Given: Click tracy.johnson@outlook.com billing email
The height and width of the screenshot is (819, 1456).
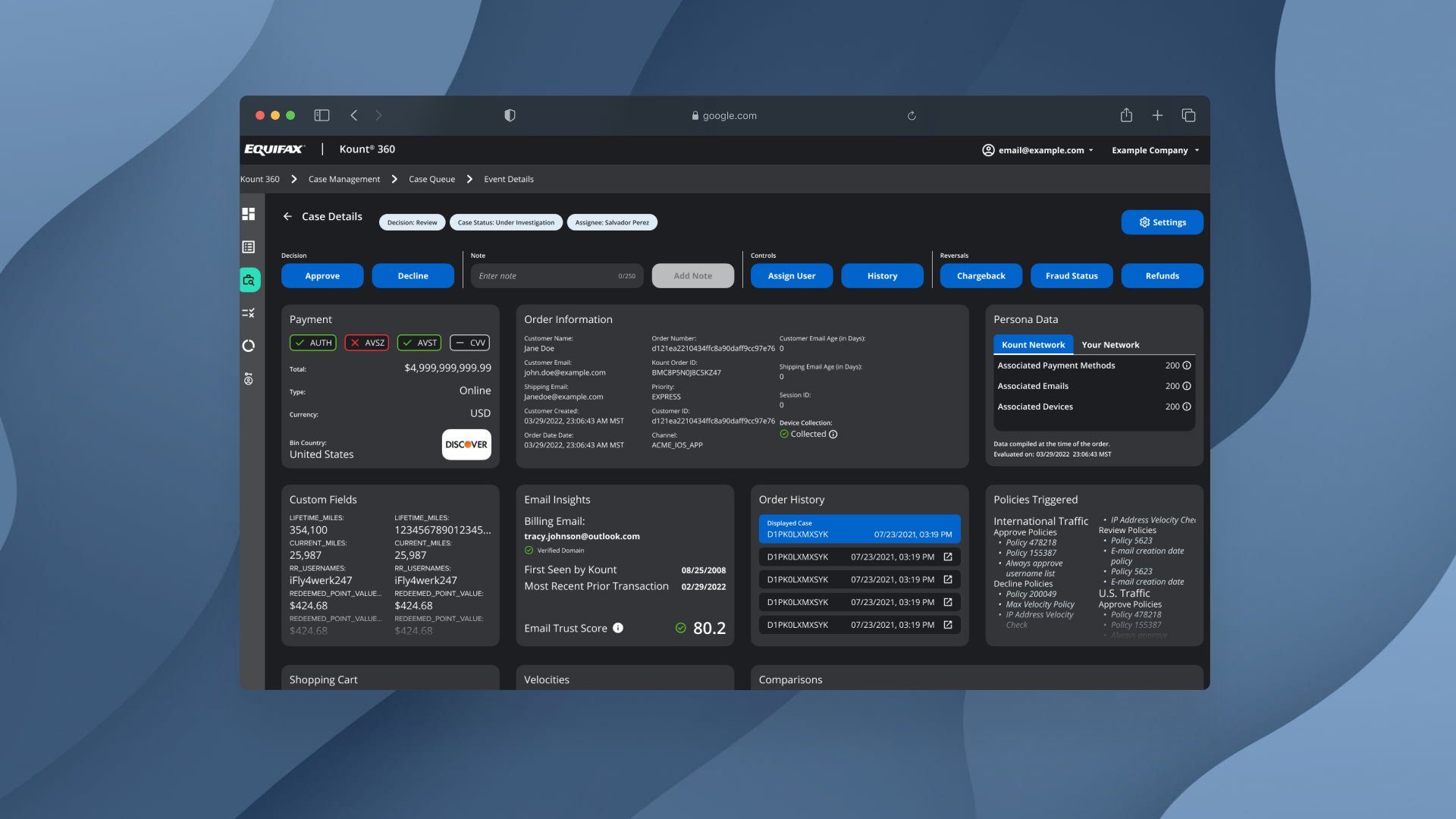Looking at the screenshot, I should pyautogui.click(x=582, y=536).
